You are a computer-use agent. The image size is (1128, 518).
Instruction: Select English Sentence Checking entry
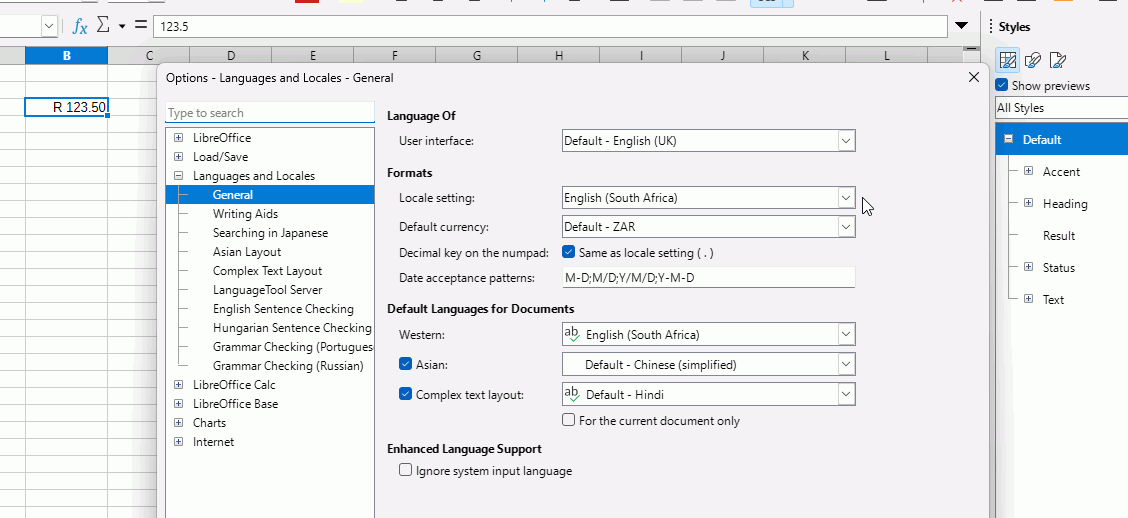(283, 309)
